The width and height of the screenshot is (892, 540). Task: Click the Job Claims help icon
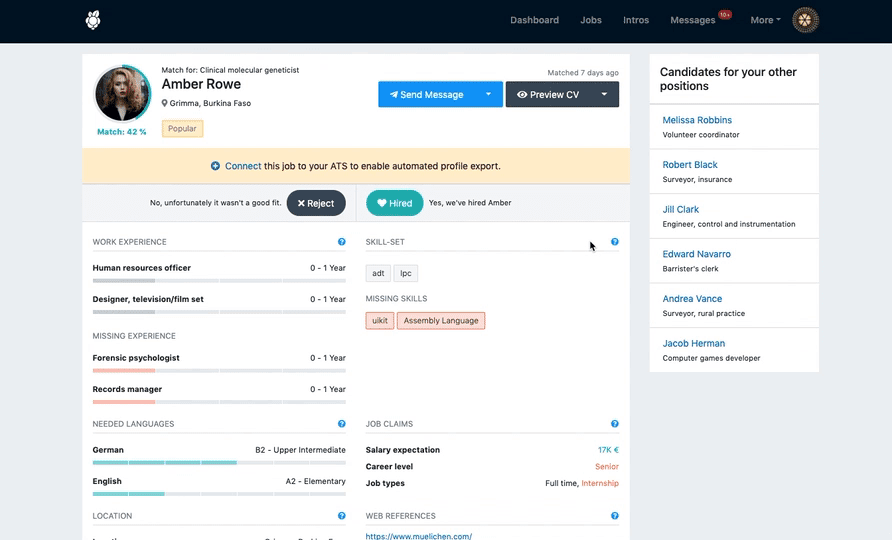coord(614,424)
